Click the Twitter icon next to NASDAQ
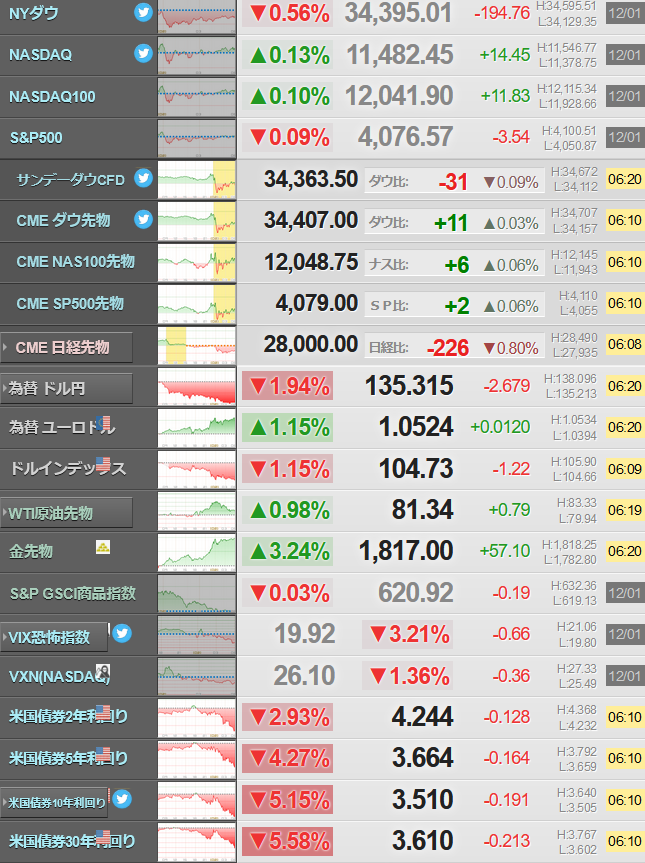The image size is (645, 863). (x=143, y=53)
